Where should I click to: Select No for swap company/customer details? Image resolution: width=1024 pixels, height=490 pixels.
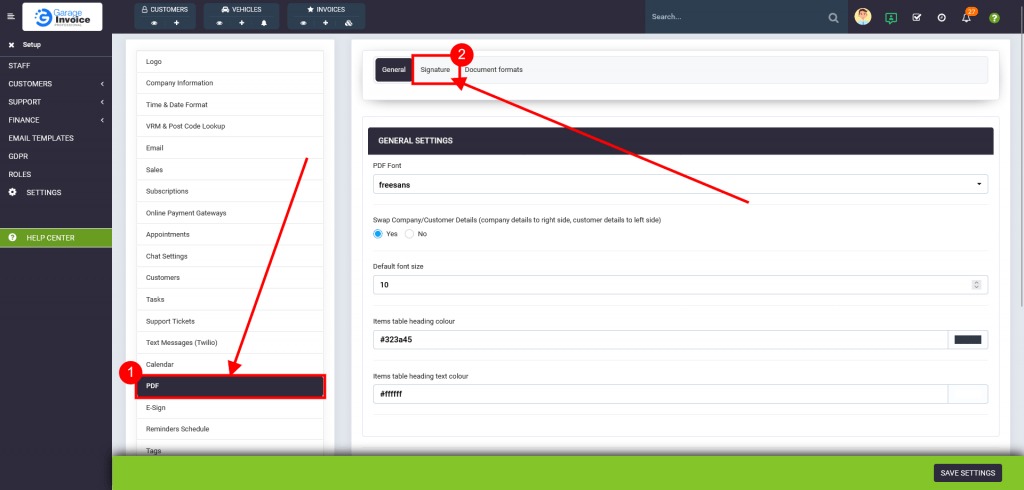(x=410, y=233)
